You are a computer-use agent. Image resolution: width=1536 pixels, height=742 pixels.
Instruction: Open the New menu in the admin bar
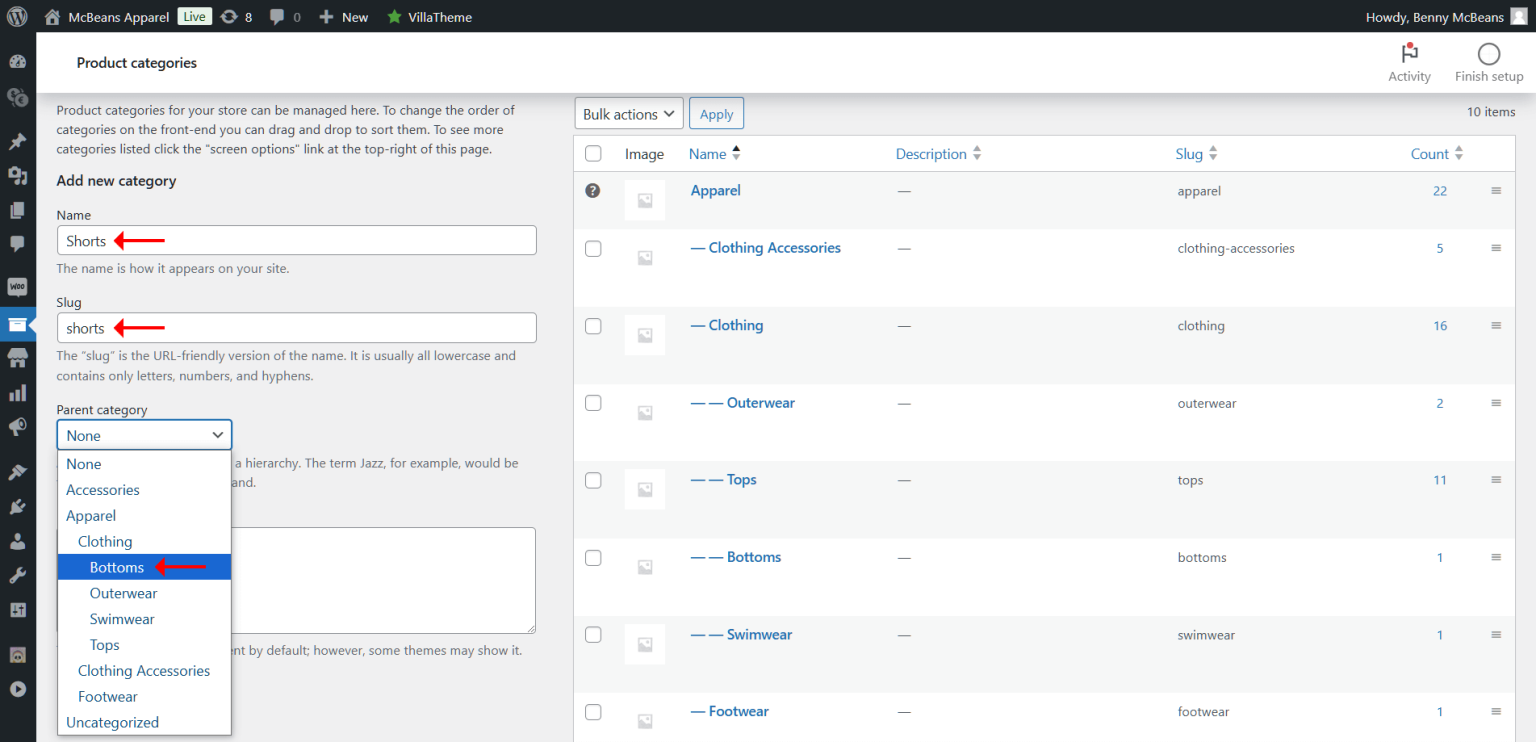[x=343, y=17]
